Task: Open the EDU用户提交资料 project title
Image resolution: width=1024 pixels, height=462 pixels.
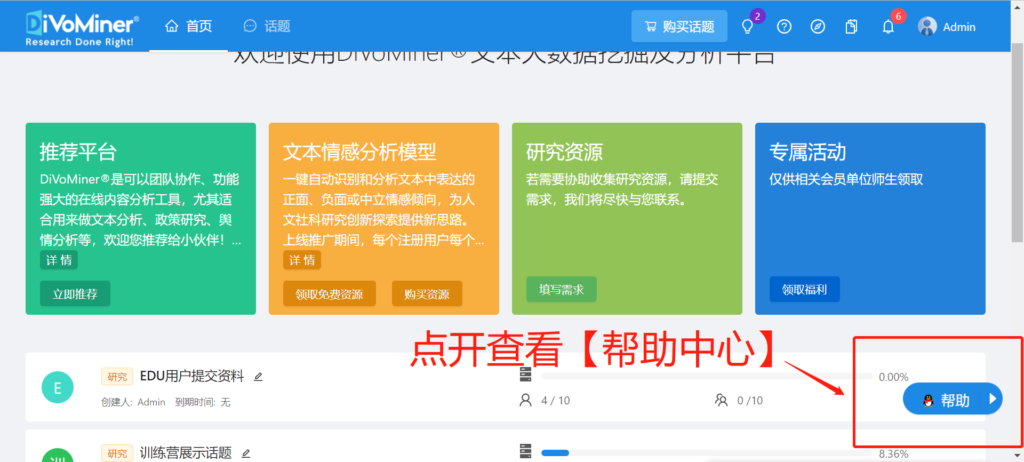Action: (192, 377)
